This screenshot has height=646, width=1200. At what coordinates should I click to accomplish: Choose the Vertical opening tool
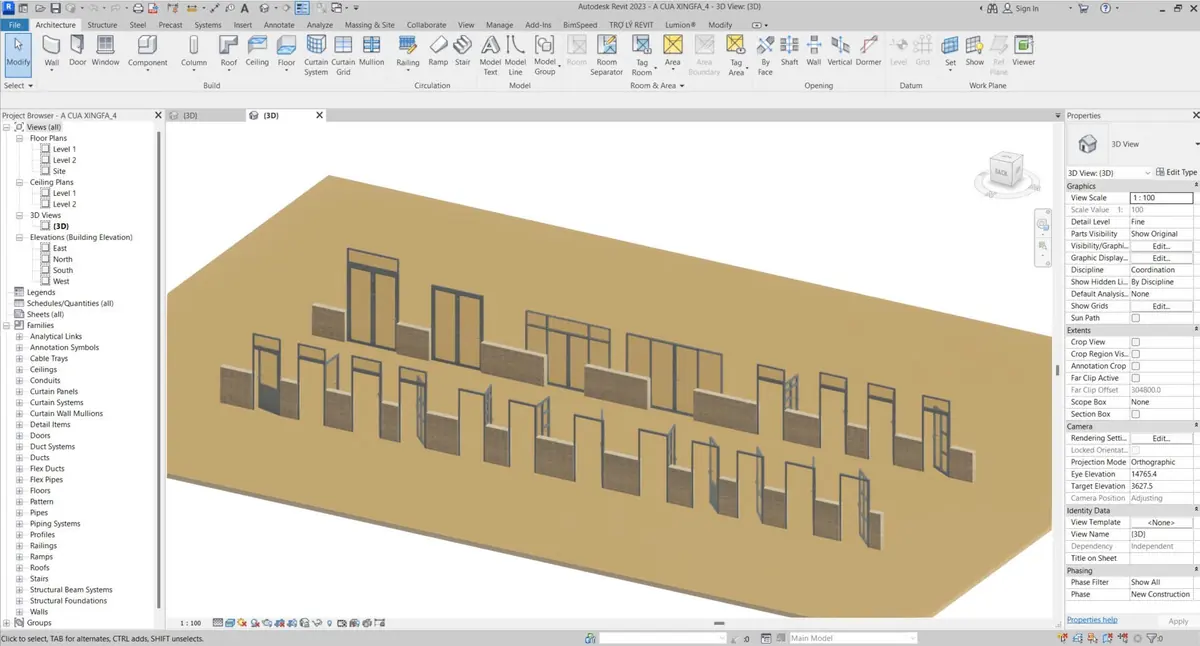tap(840, 51)
